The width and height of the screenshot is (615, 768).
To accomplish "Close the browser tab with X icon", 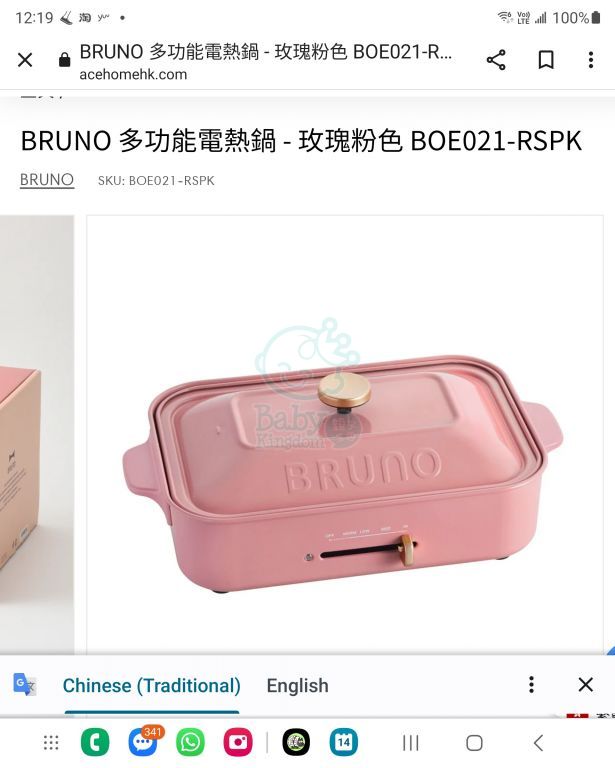I will click(25, 60).
